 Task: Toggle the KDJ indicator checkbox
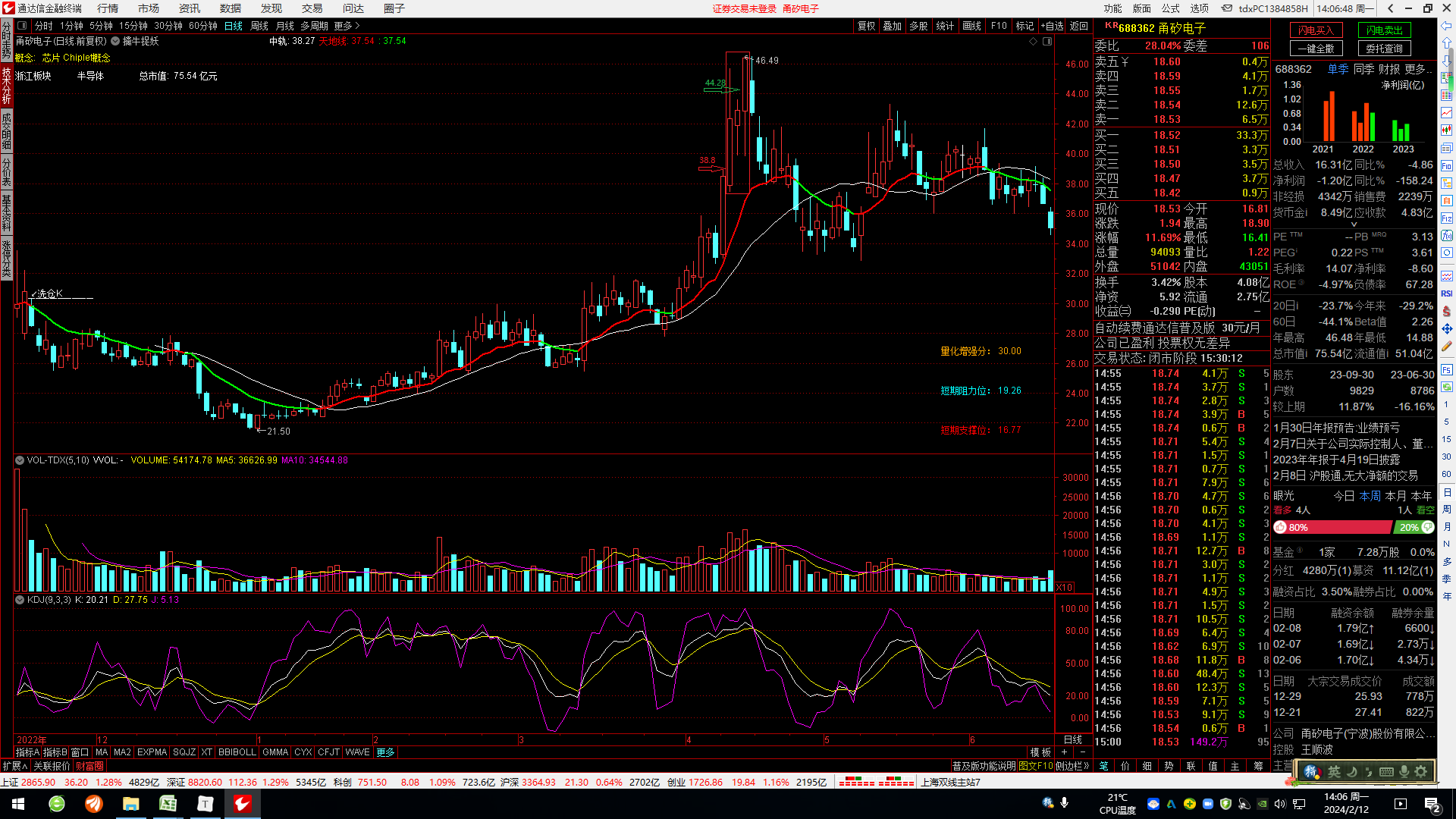19,600
